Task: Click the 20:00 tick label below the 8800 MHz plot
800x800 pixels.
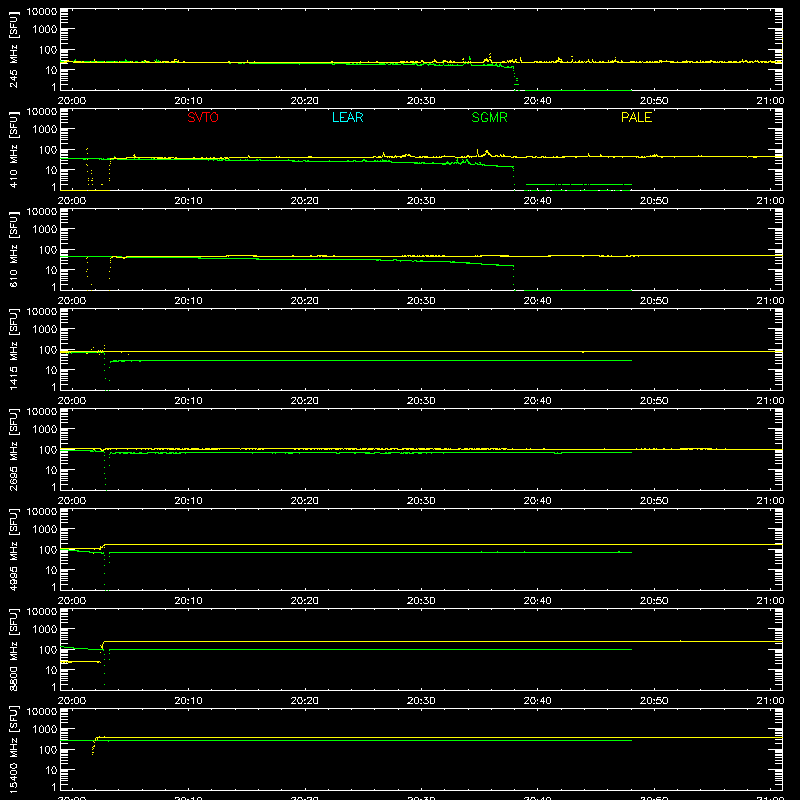Action: point(72,701)
